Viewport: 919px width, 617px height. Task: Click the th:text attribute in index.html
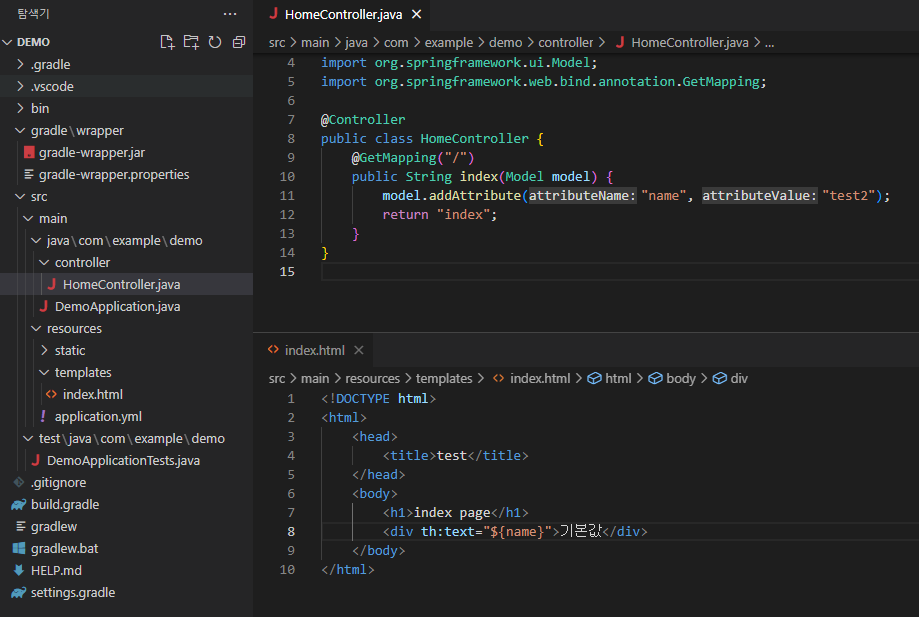(448, 531)
